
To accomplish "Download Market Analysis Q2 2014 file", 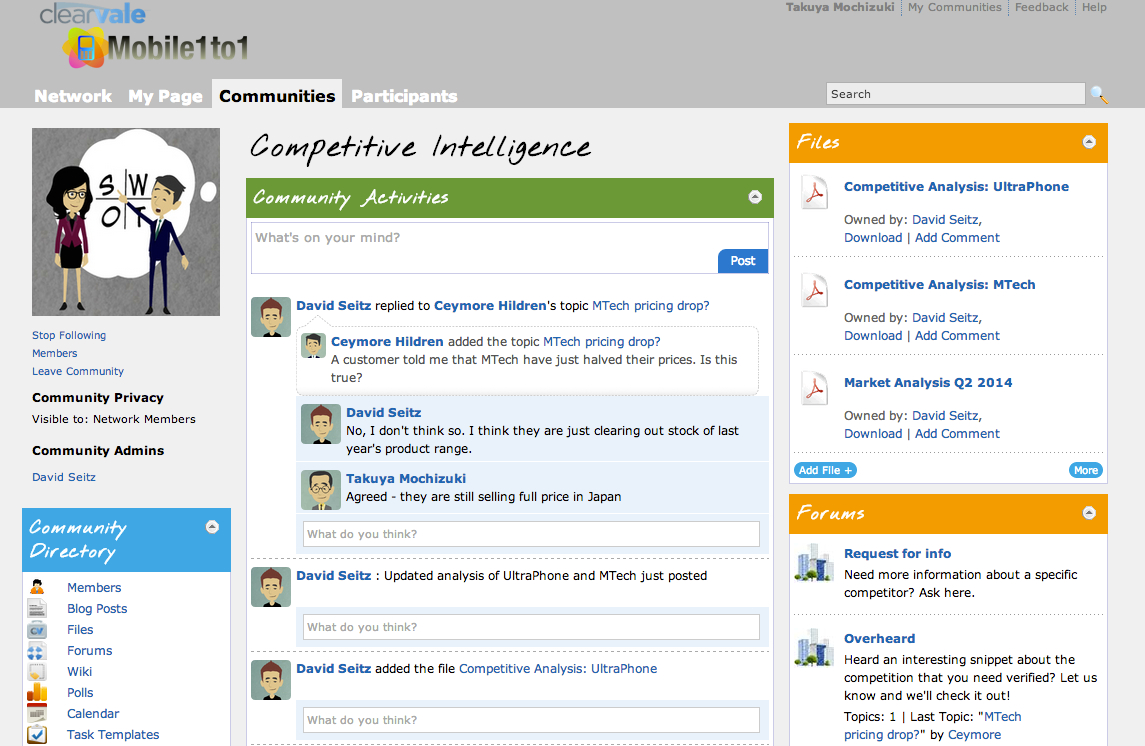I will point(873,433).
